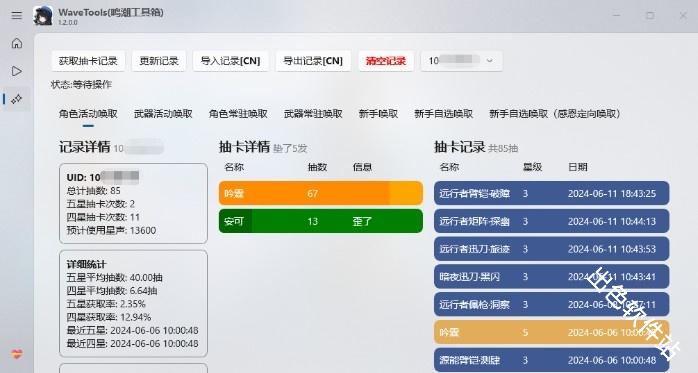Screen dimensions: 698x373
Task: Switch to 武器活动唤取 tab
Action: tap(163, 114)
